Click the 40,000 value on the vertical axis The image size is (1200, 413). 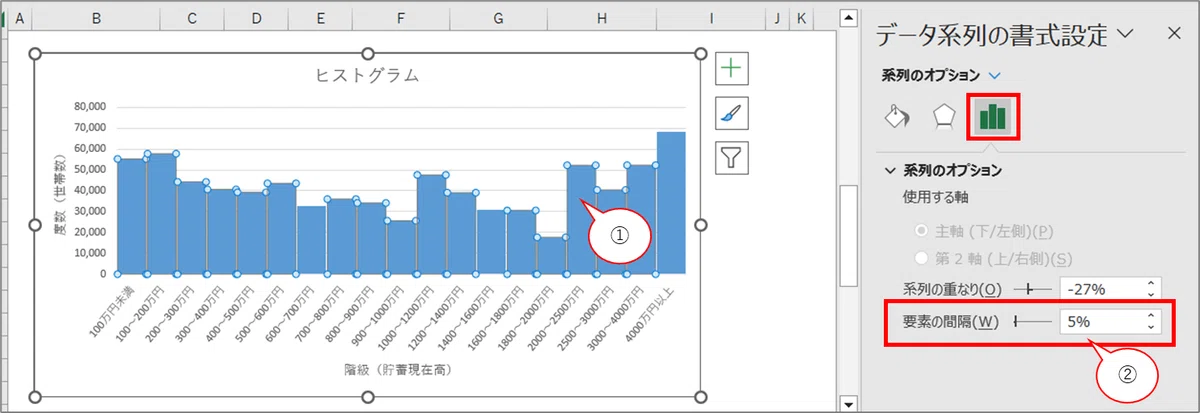click(x=90, y=190)
